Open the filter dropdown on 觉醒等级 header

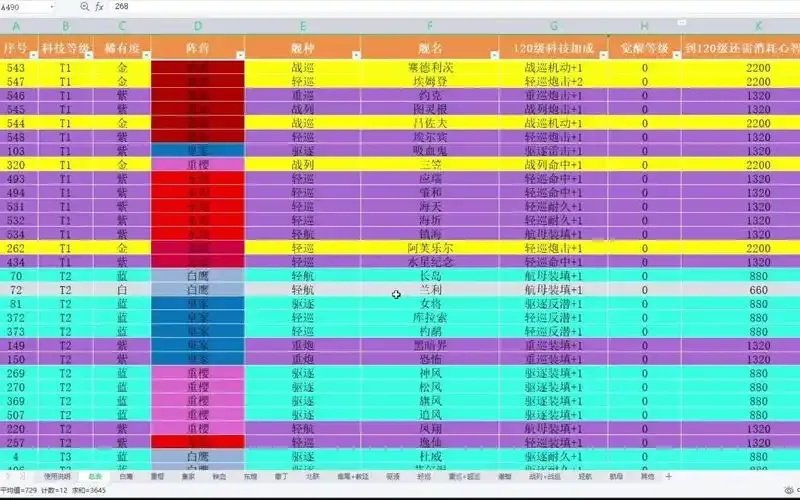(677, 55)
